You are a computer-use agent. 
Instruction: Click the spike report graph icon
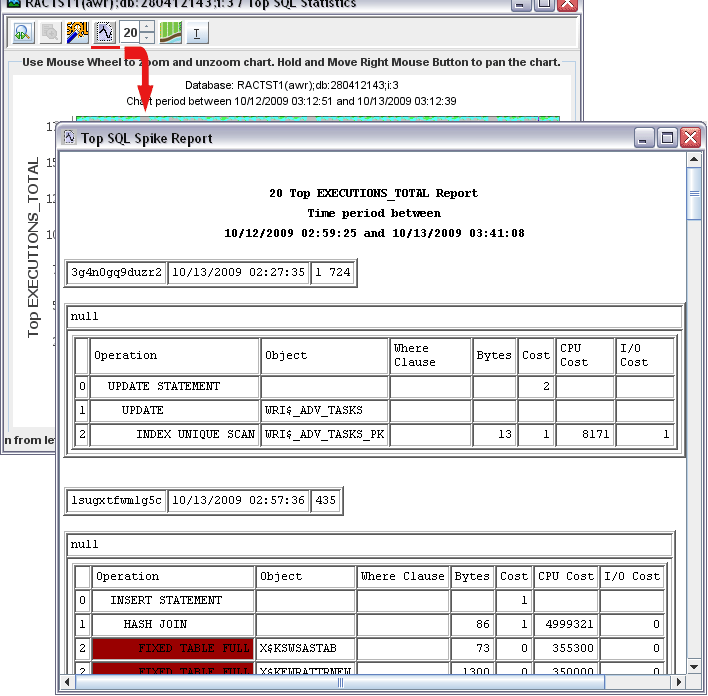point(104,33)
